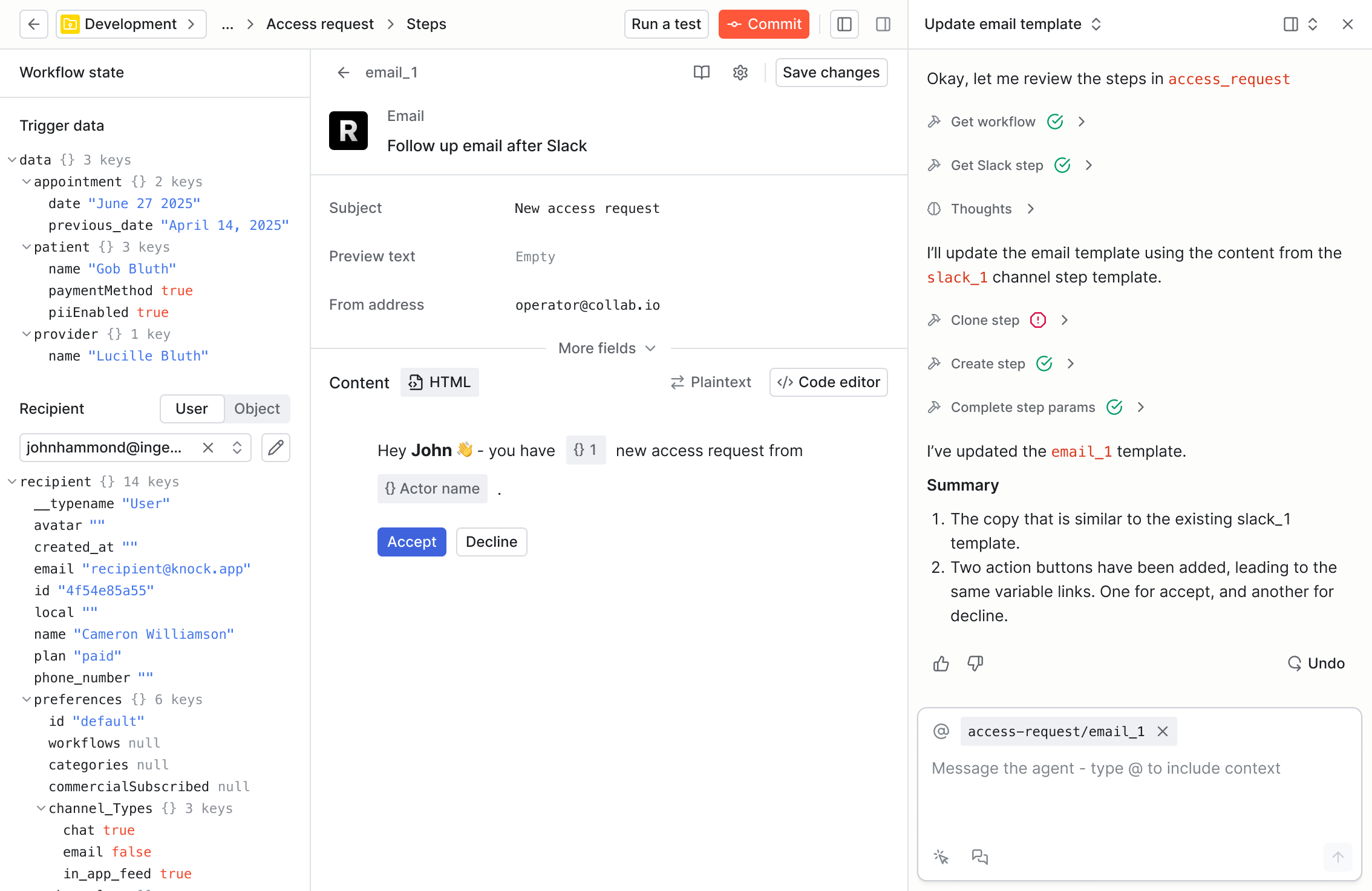Switch content to Plaintext
This screenshot has height=891, width=1372.
click(711, 382)
